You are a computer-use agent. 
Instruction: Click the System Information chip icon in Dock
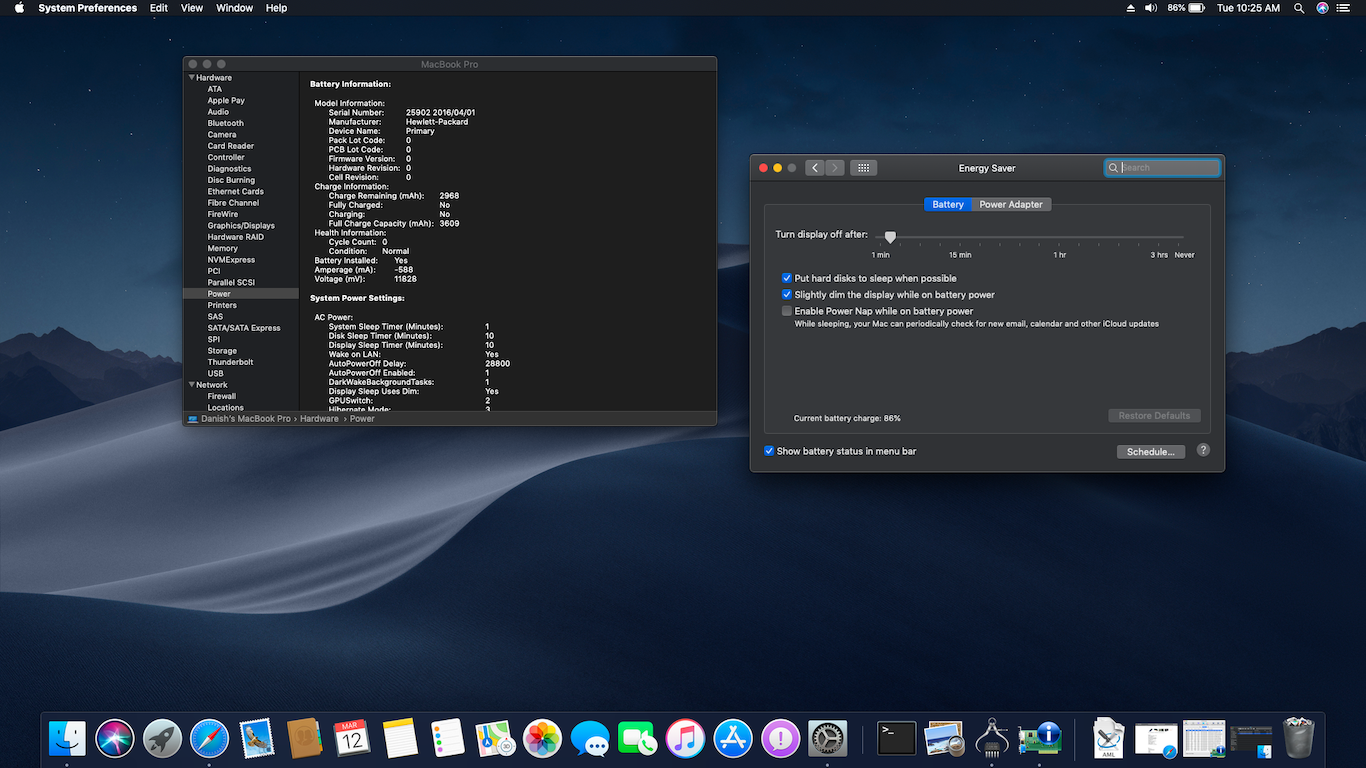pyautogui.click(x=1040, y=738)
